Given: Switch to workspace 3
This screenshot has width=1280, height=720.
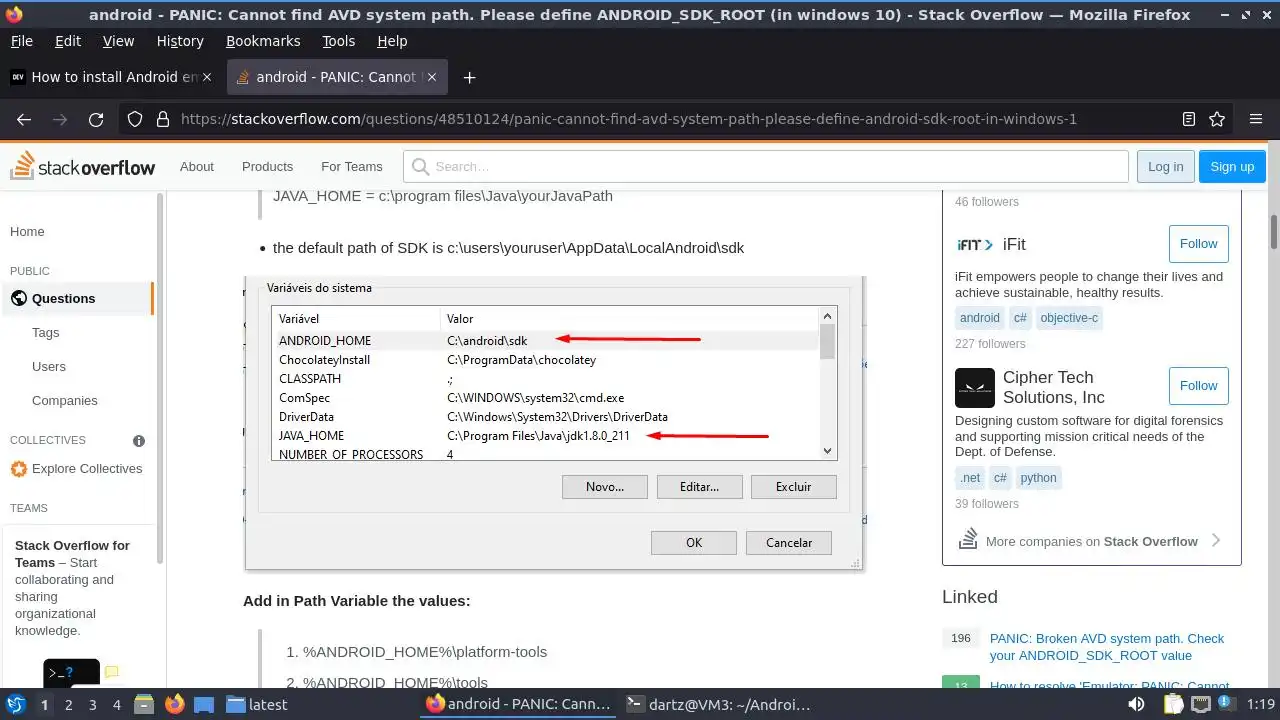Looking at the screenshot, I should 93,704.
